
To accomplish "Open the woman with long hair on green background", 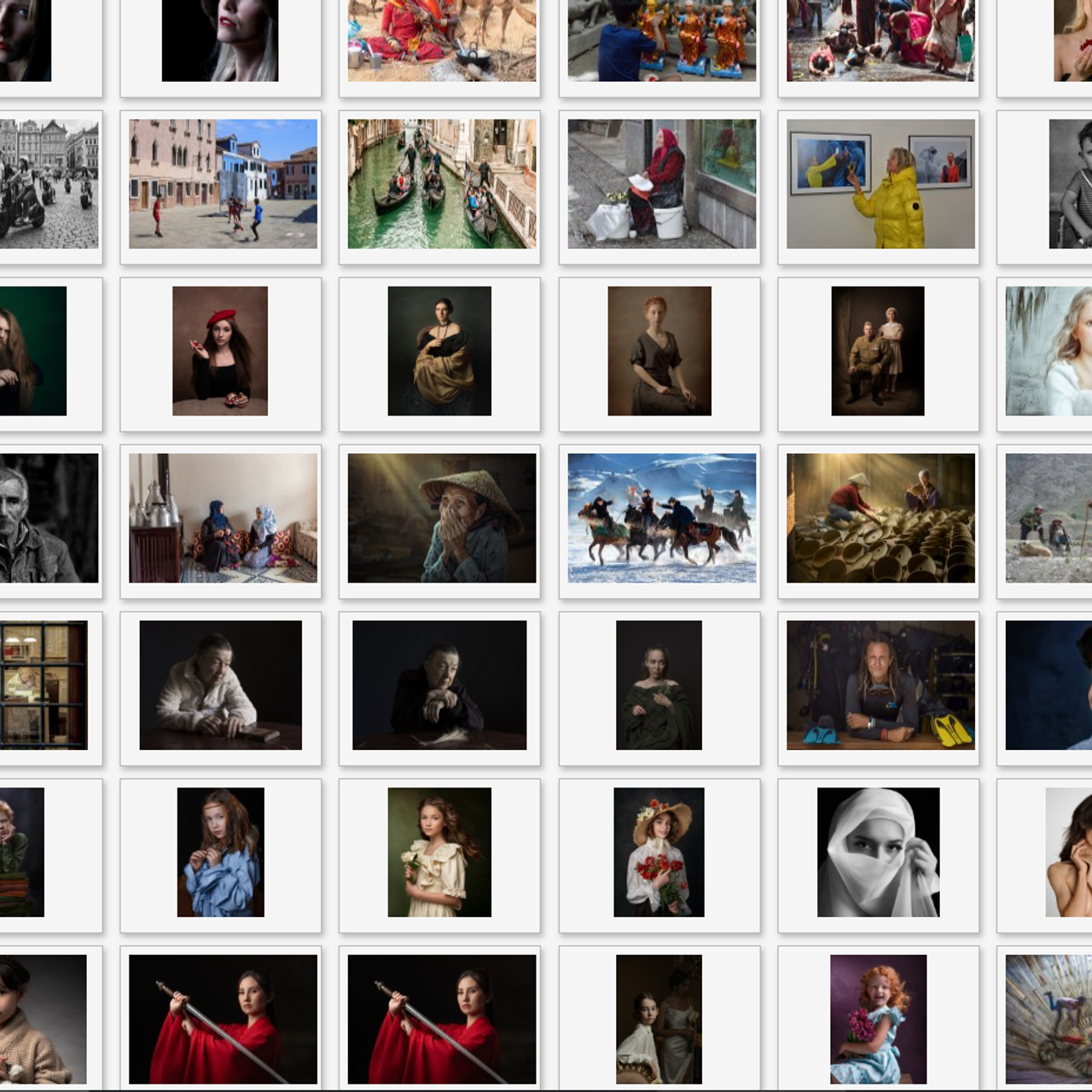I will pyautogui.click(x=33, y=351).
